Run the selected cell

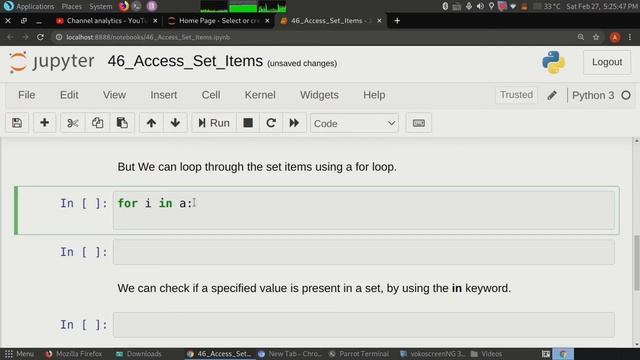[213, 123]
